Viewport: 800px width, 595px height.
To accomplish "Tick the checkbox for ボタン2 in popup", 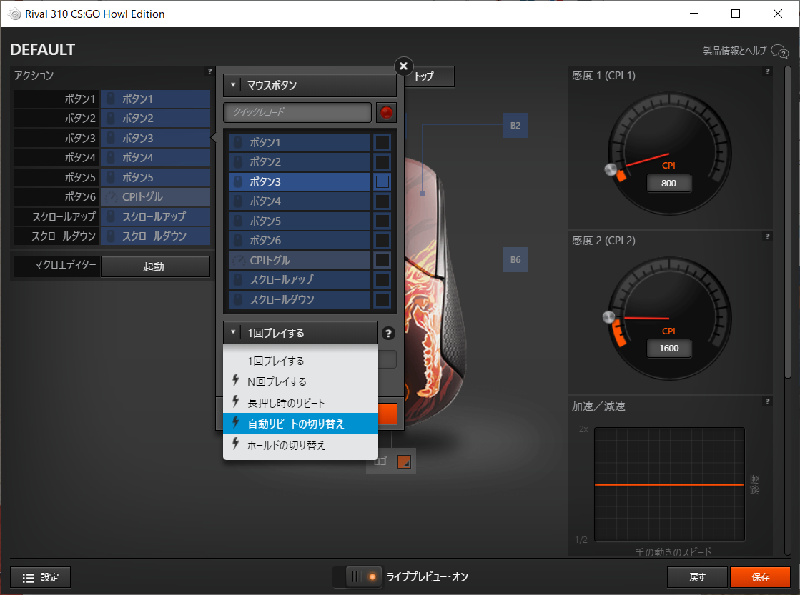I will (382, 162).
